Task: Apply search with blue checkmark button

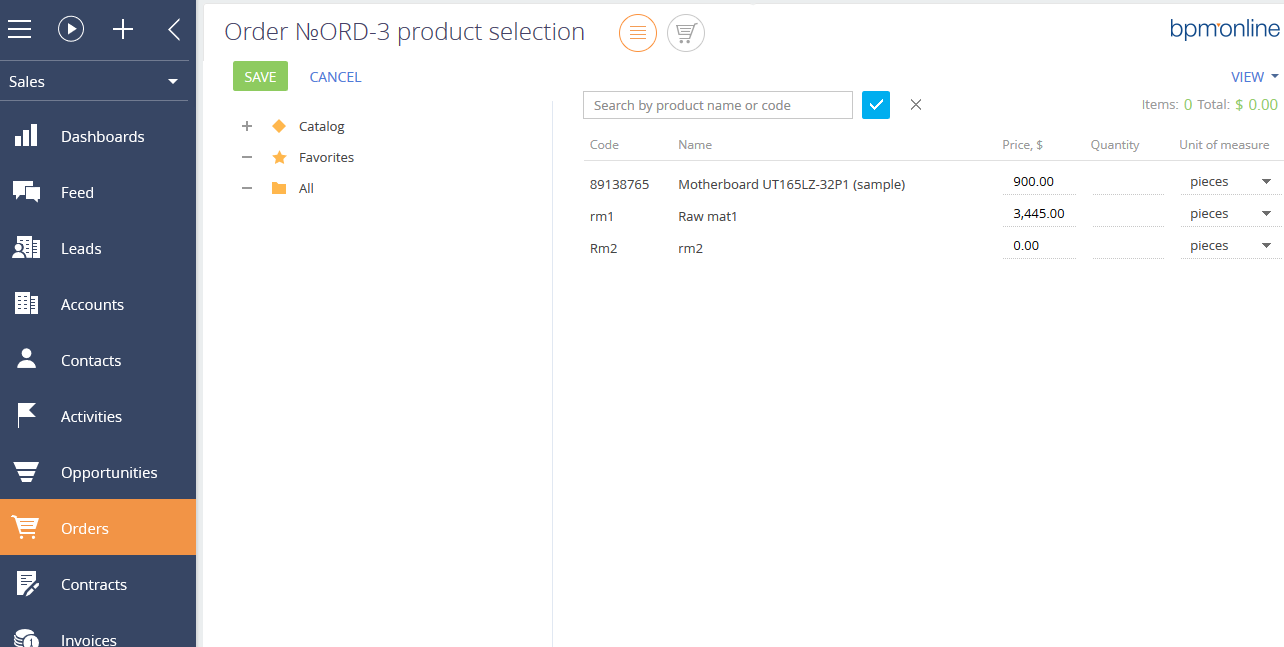Action: (x=876, y=105)
